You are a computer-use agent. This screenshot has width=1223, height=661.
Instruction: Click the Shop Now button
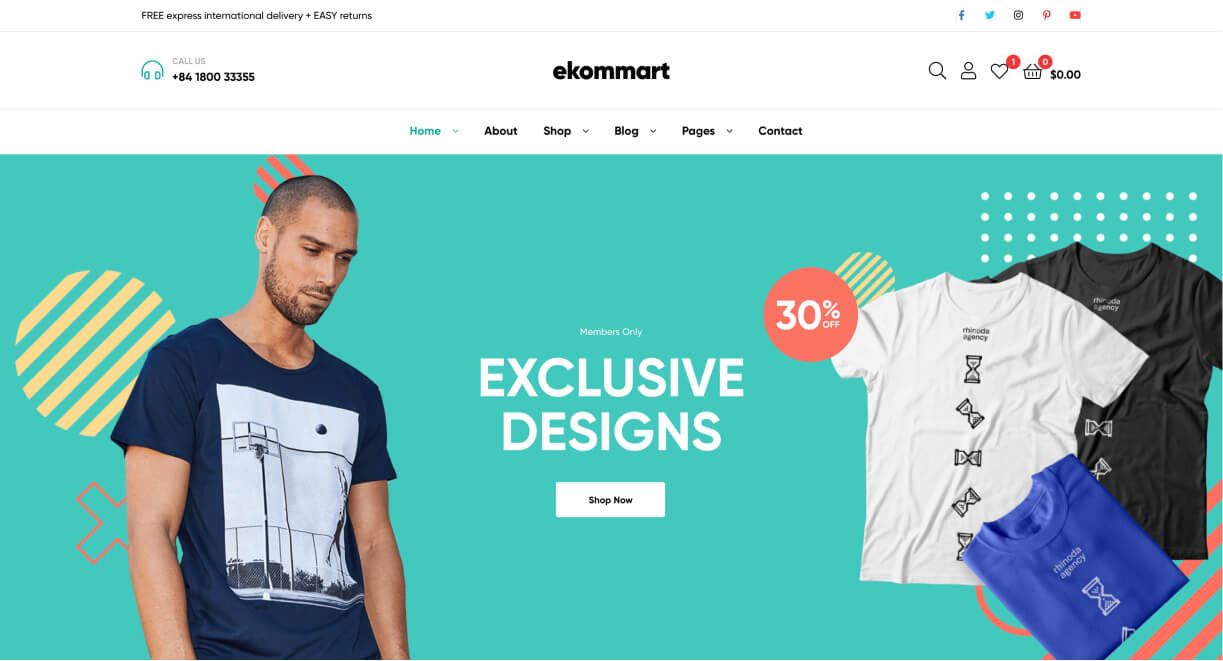tap(610, 500)
